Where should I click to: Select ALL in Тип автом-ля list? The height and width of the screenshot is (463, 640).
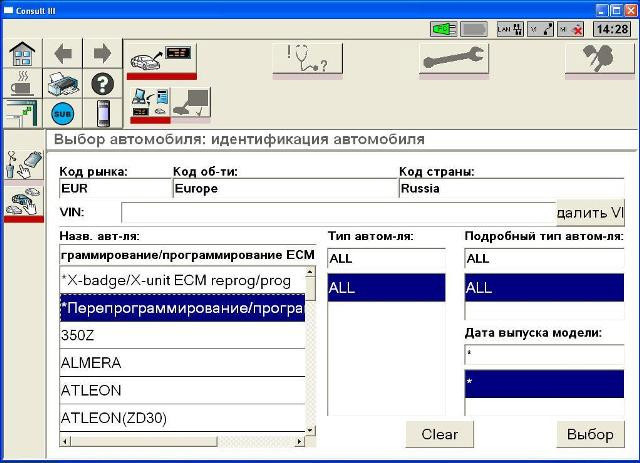386,288
